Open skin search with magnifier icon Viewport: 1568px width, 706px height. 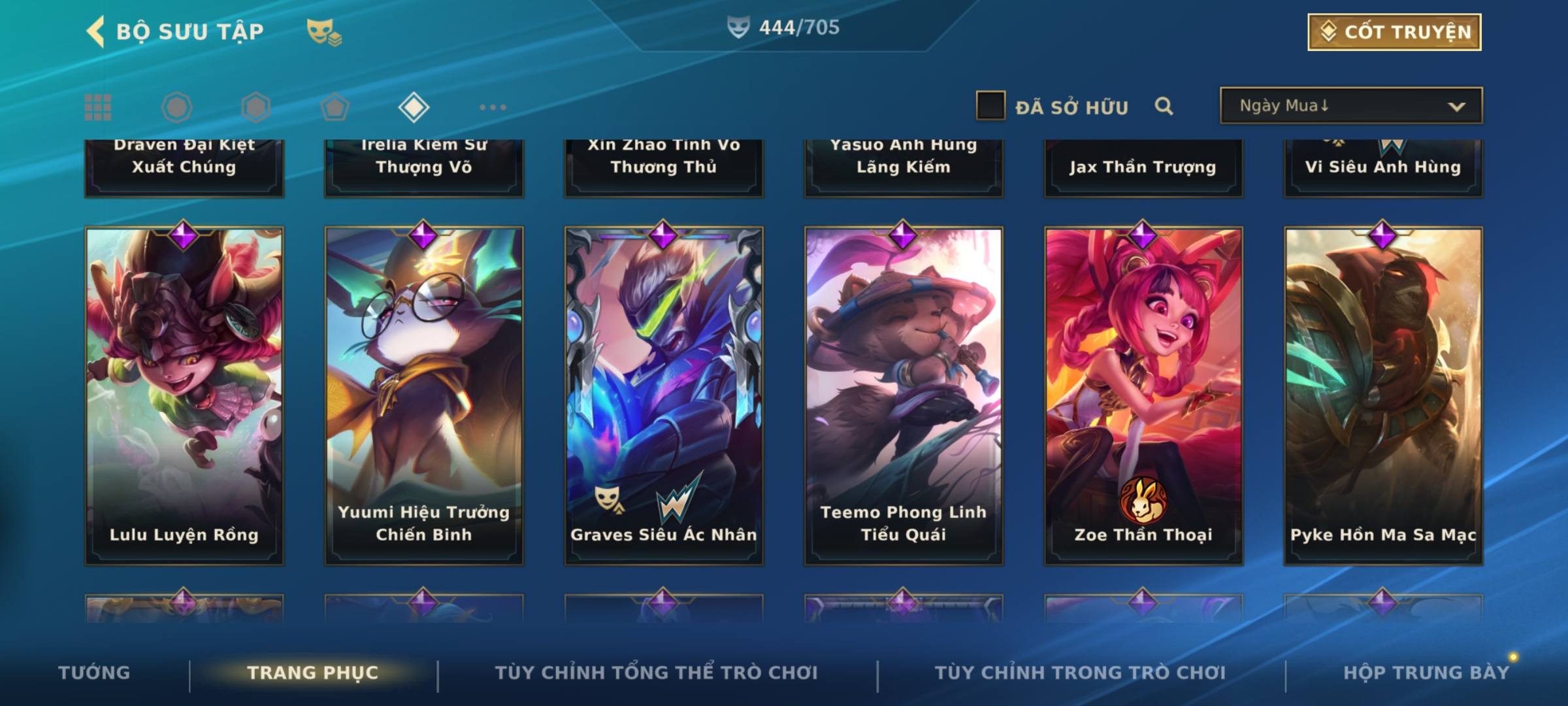(1164, 106)
